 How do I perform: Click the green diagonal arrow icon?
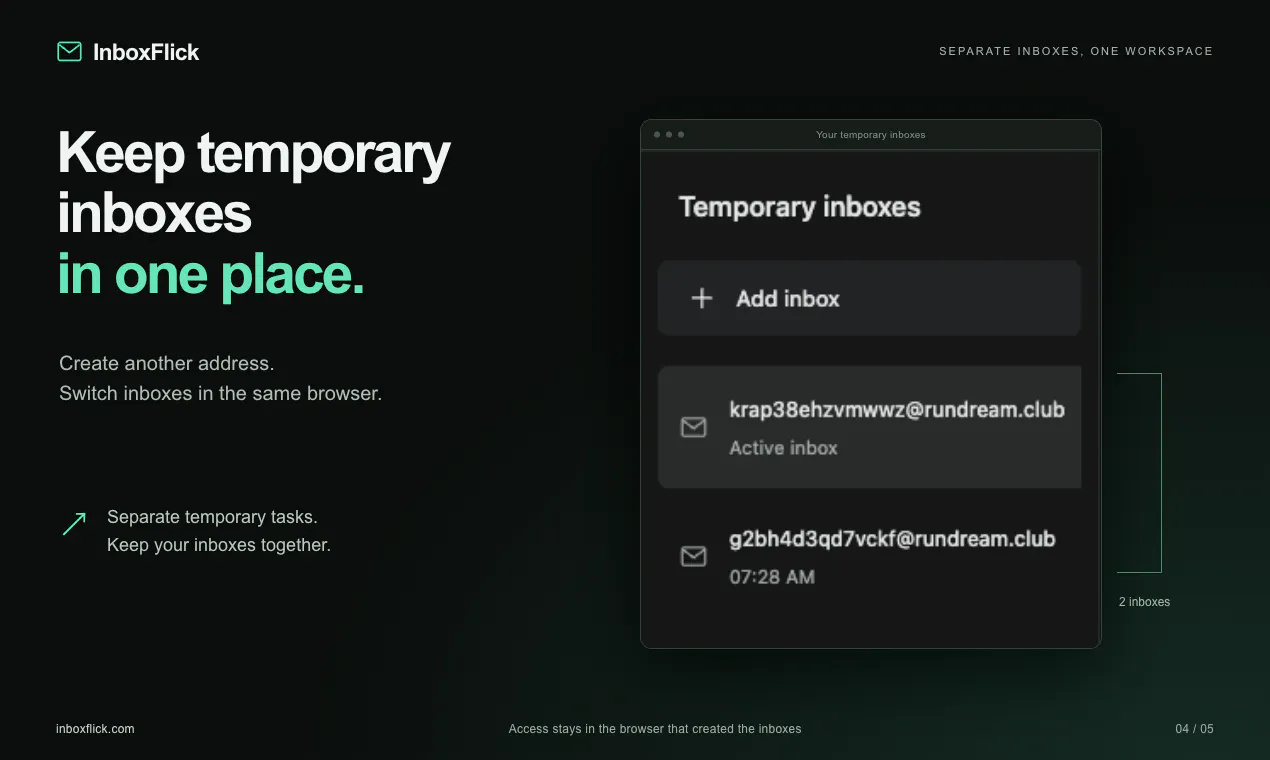coord(74,524)
